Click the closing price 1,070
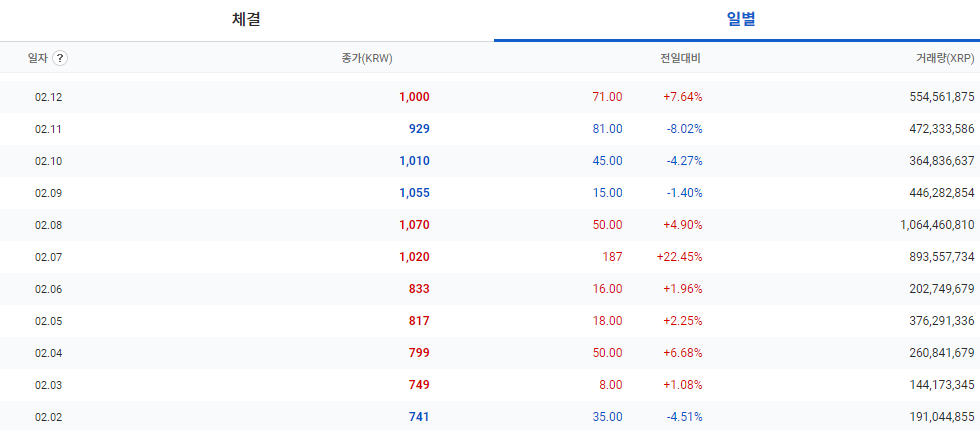 coord(414,224)
